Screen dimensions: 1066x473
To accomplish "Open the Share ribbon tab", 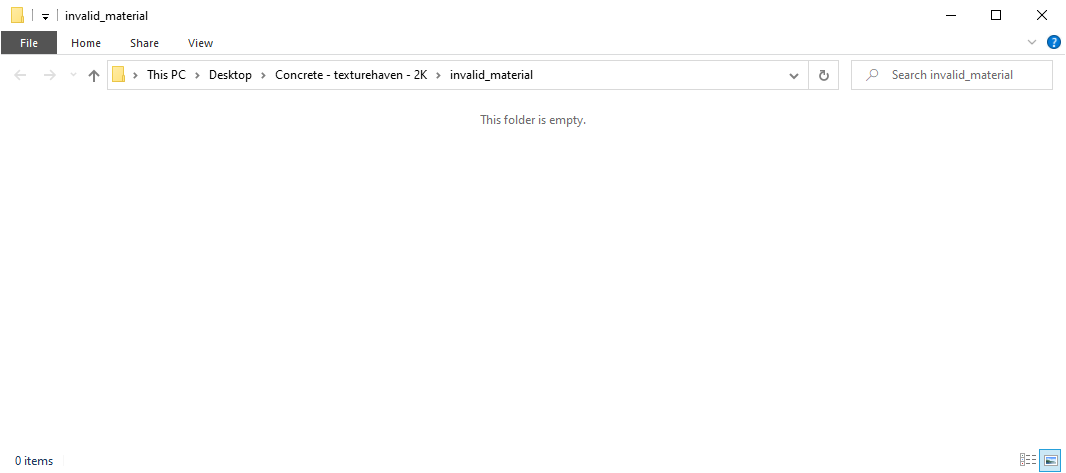I will [144, 43].
